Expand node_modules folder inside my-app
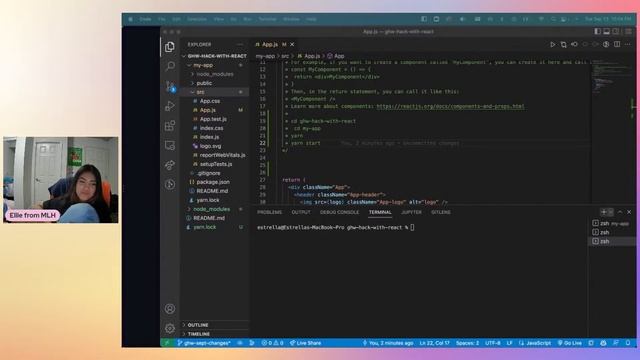Image resolution: width=640 pixels, height=360 pixels. pyautogui.click(x=215, y=74)
